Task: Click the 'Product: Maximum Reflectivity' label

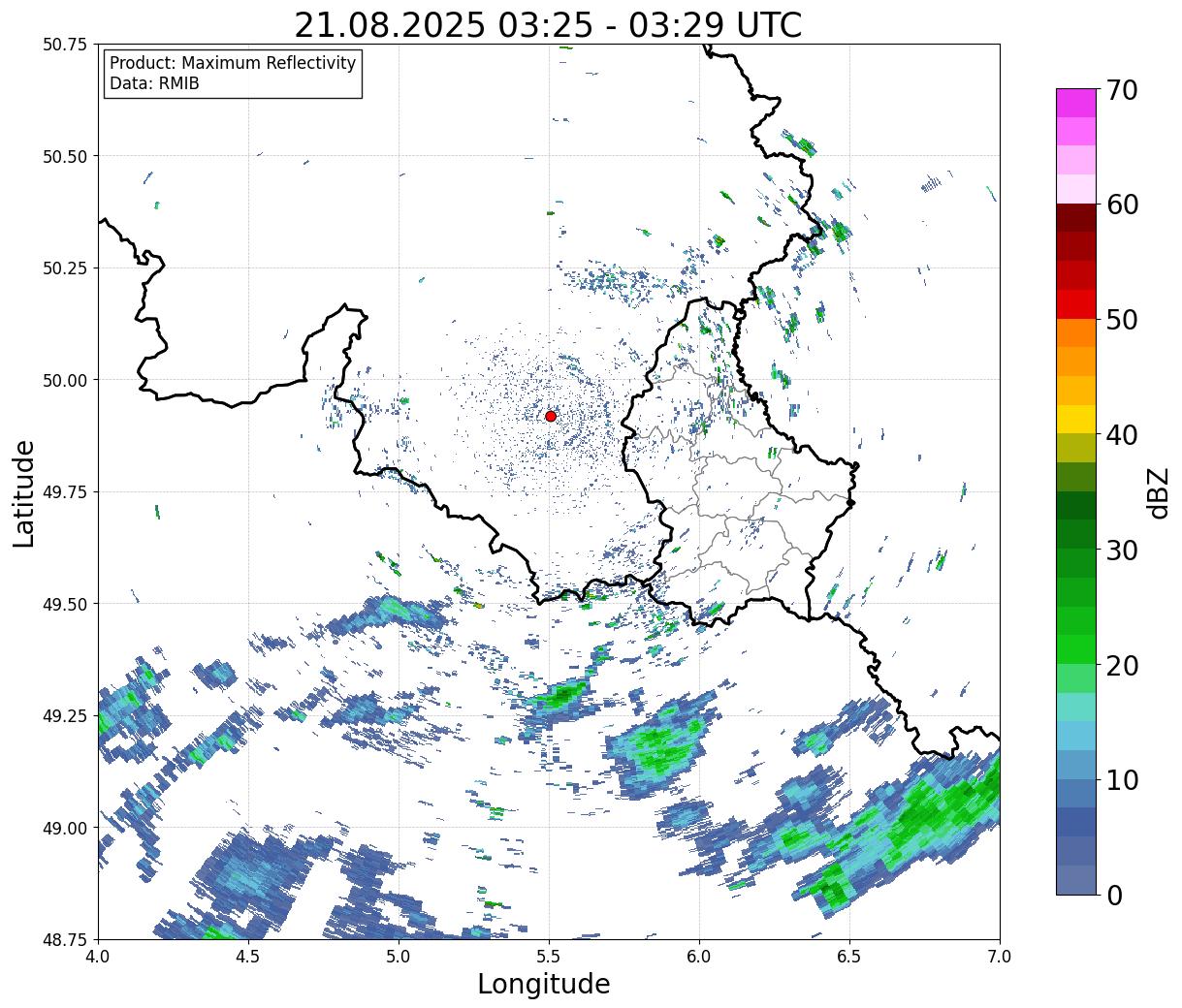Action: (x=233, y=63)
